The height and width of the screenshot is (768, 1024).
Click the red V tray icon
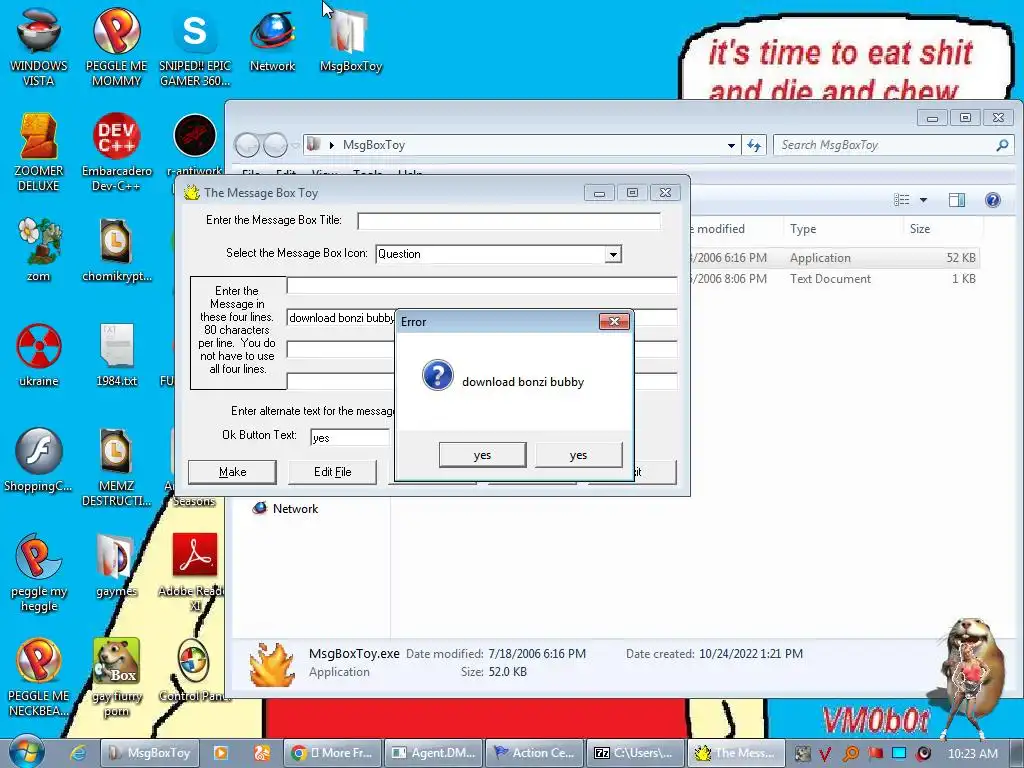[x=825, y=754]
